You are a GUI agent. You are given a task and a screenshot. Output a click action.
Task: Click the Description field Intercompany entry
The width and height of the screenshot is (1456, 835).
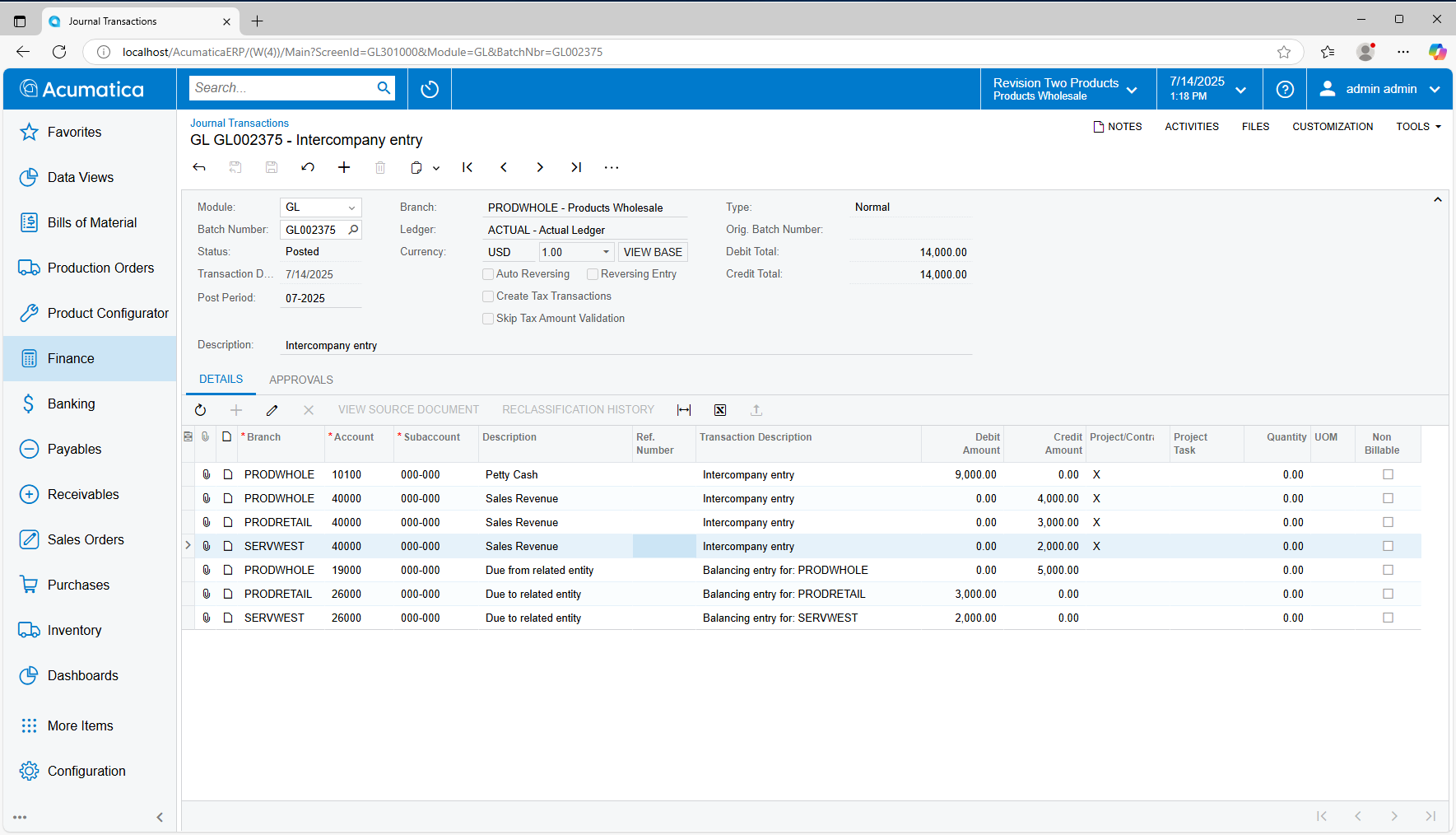[627, 346]
